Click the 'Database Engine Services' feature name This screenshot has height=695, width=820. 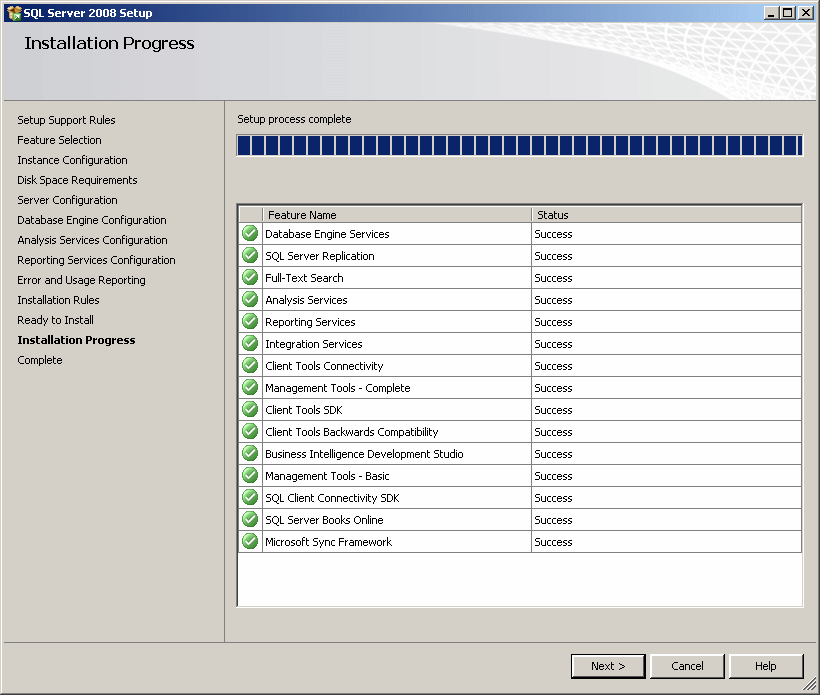click(x=327, y=234)
